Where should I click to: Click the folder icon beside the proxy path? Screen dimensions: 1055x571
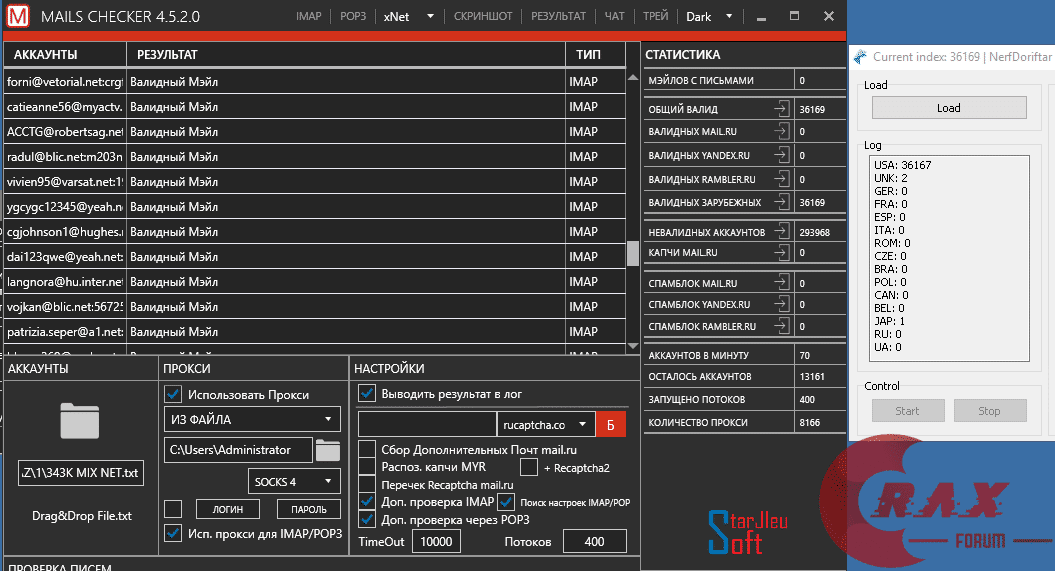click(x=328, y=450)
